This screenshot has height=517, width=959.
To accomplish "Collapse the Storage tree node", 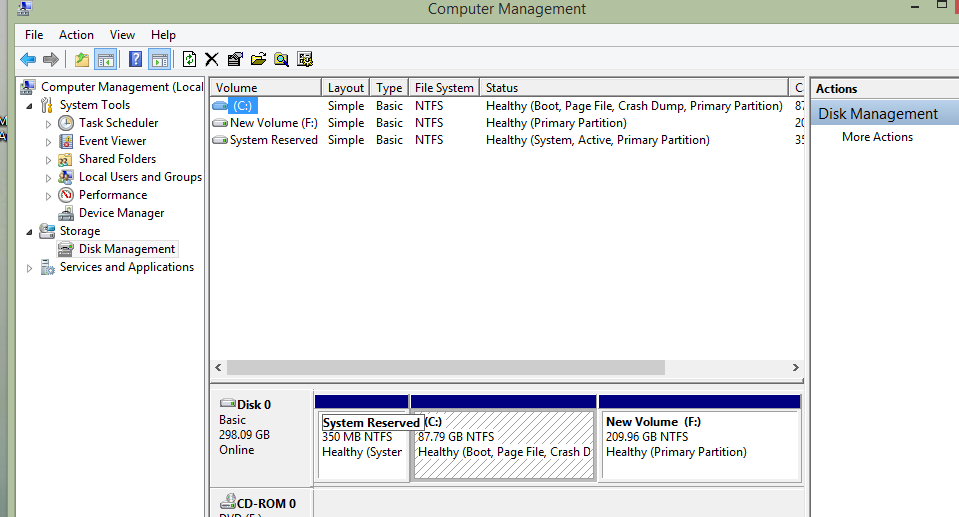I will coord(29,232).
